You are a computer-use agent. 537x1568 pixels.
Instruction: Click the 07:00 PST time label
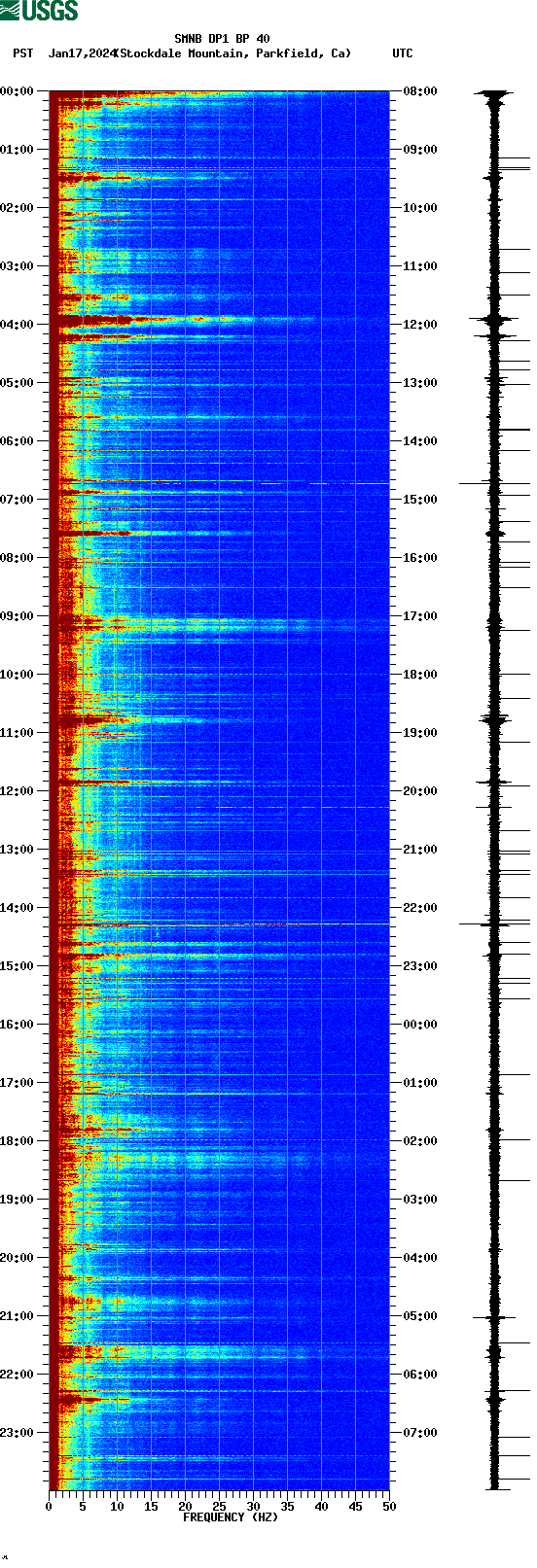tap(18, 500)
